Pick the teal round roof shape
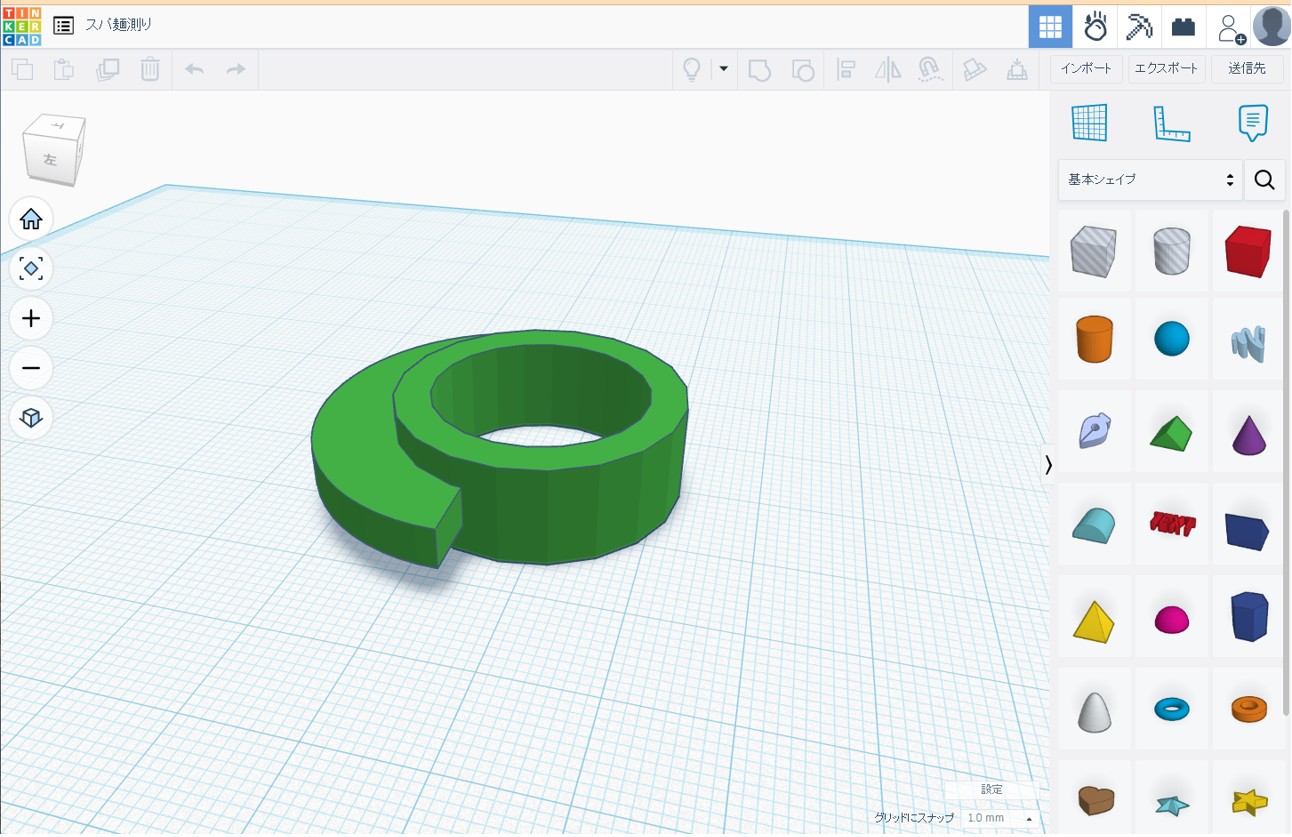The image size is (1292, 837). tap(1093, 524)
